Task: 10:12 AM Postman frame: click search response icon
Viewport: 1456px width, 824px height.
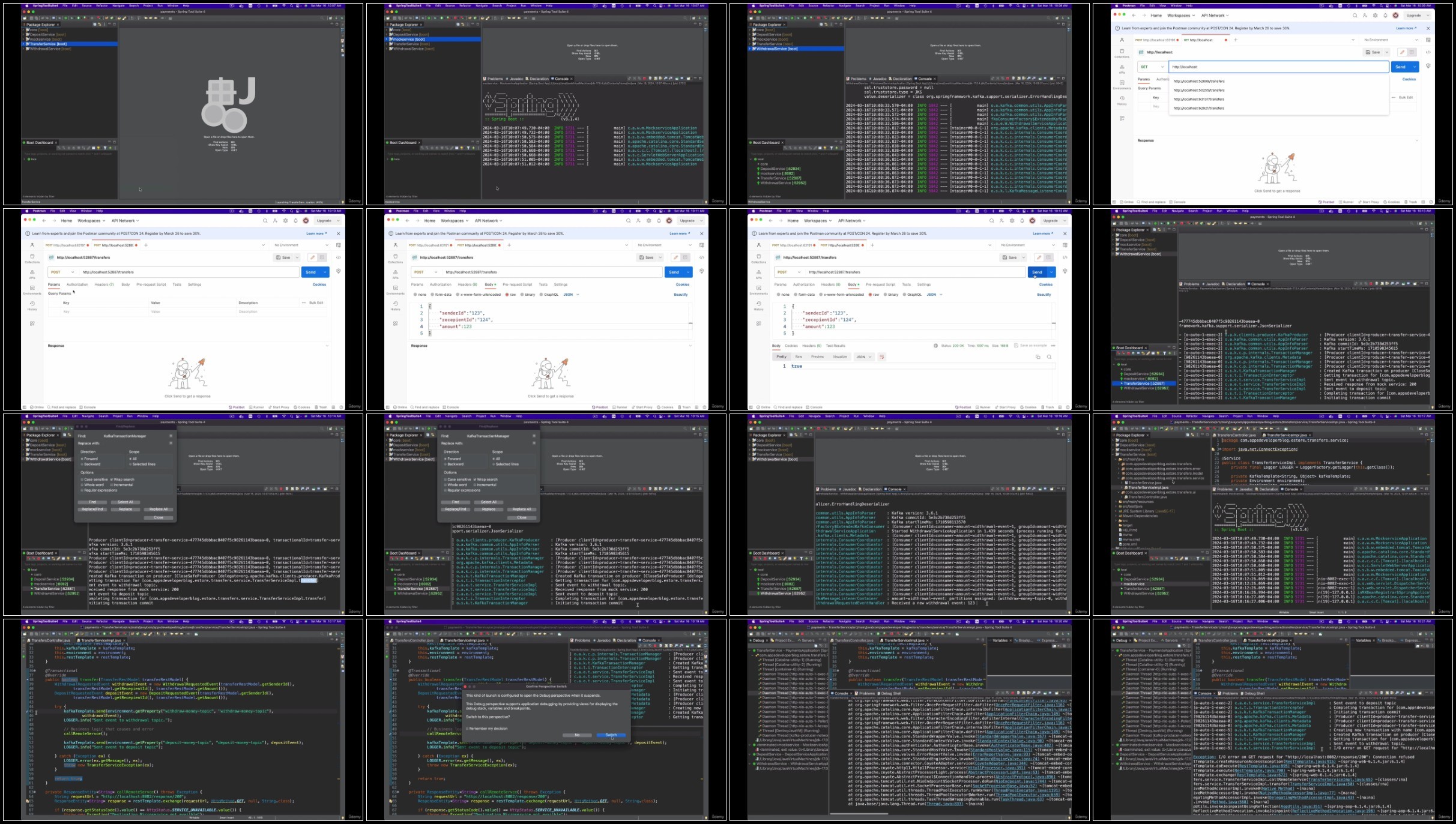Action: point(1049,356)
